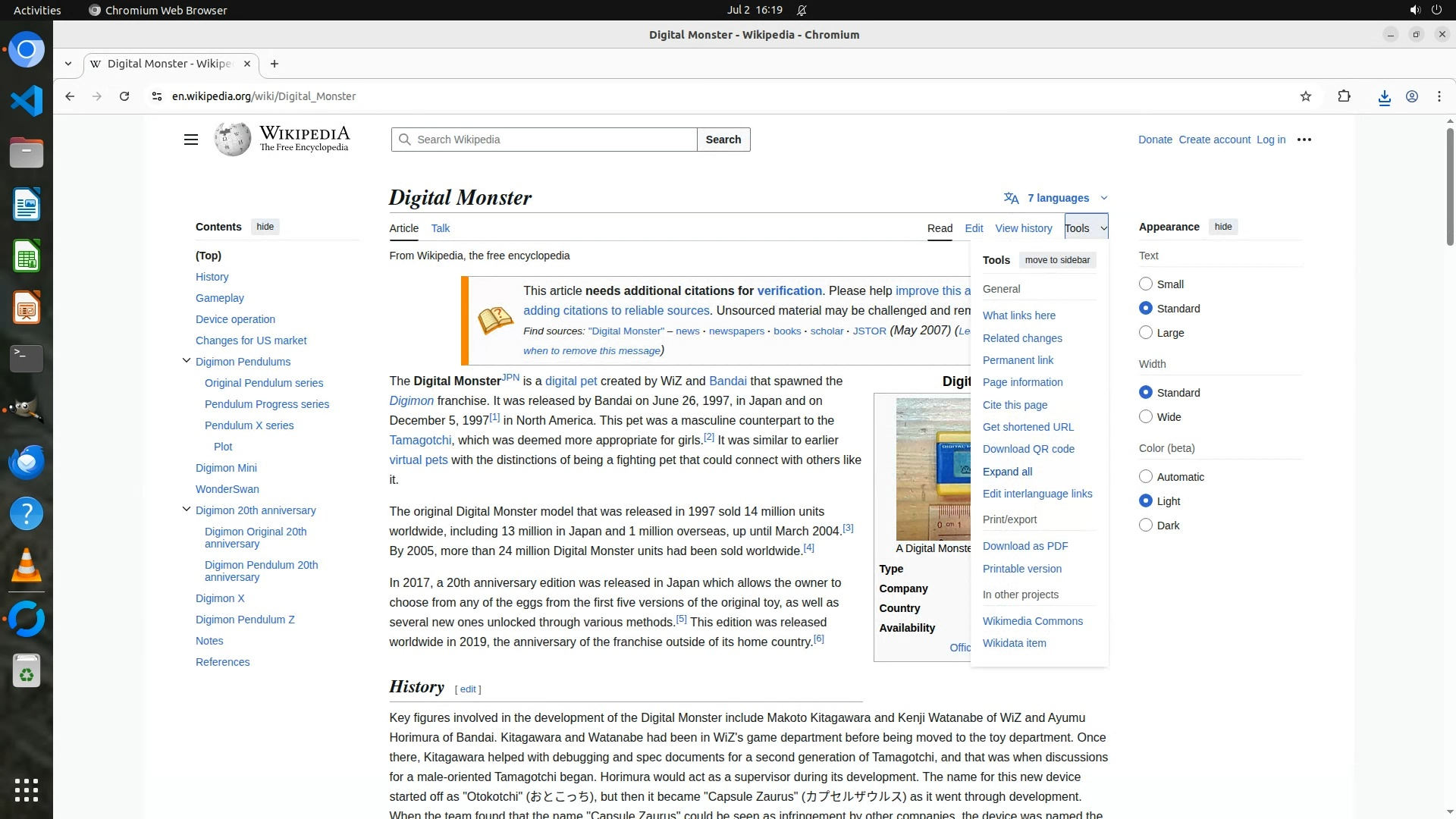This screenshot has height=819, width=1456.
Task: Enable Dark color mode
Action: pos(1146,526)
